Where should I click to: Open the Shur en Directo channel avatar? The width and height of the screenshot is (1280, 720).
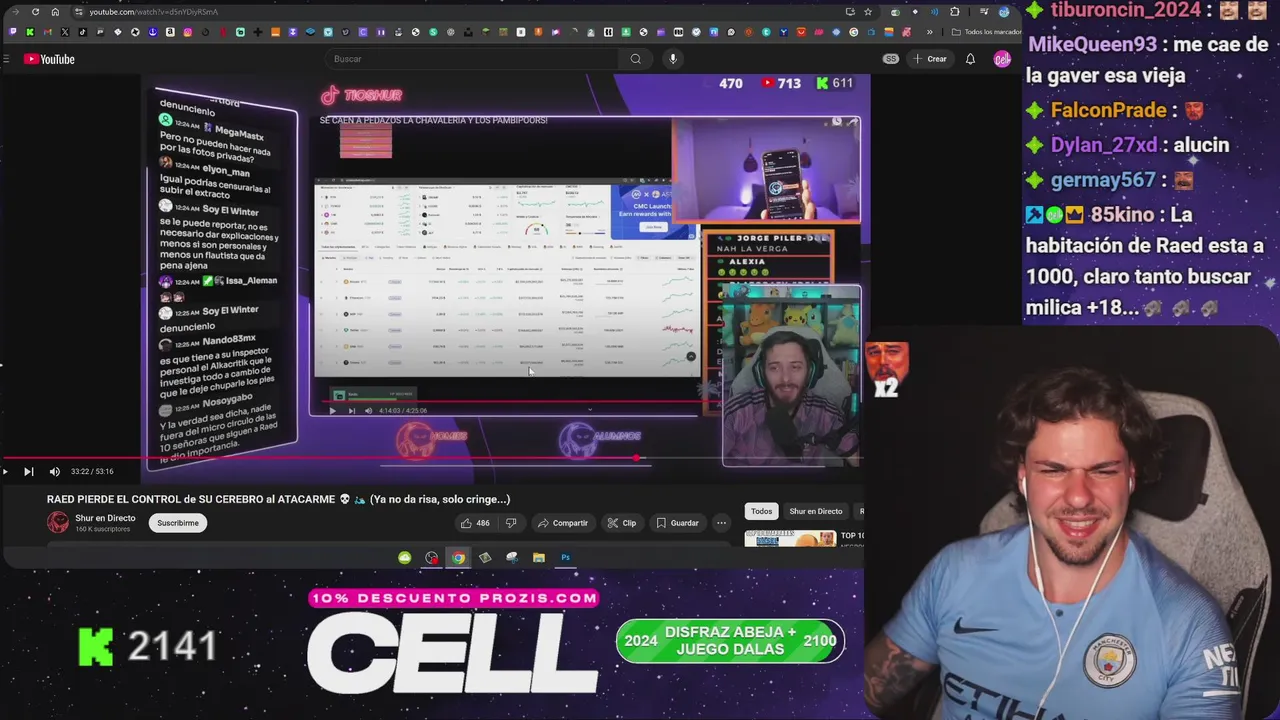[58, 522]
